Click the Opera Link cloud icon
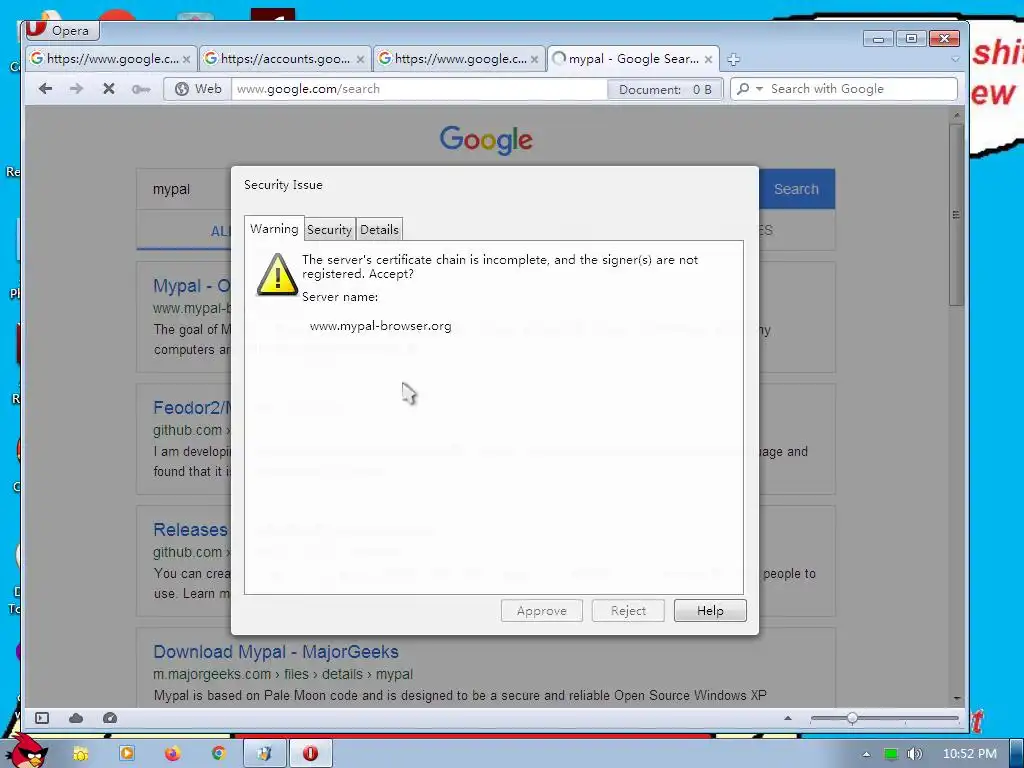 coord(76,718)
